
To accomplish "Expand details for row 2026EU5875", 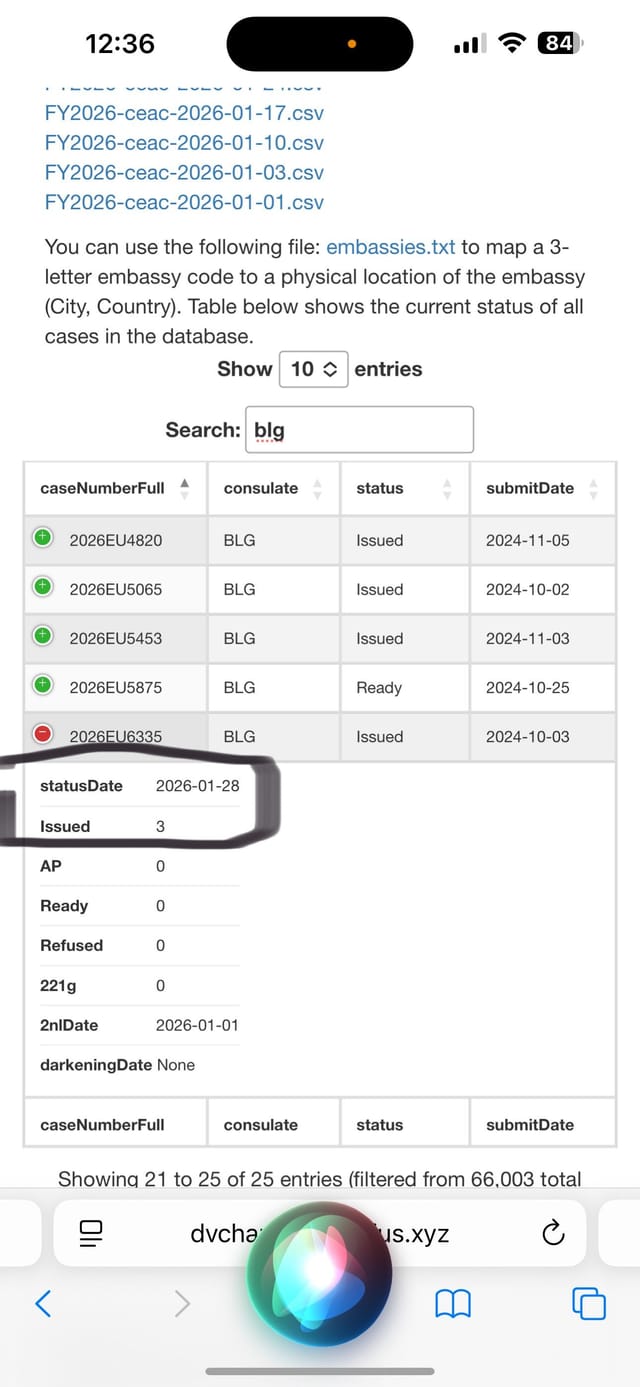I will point(42,685).
